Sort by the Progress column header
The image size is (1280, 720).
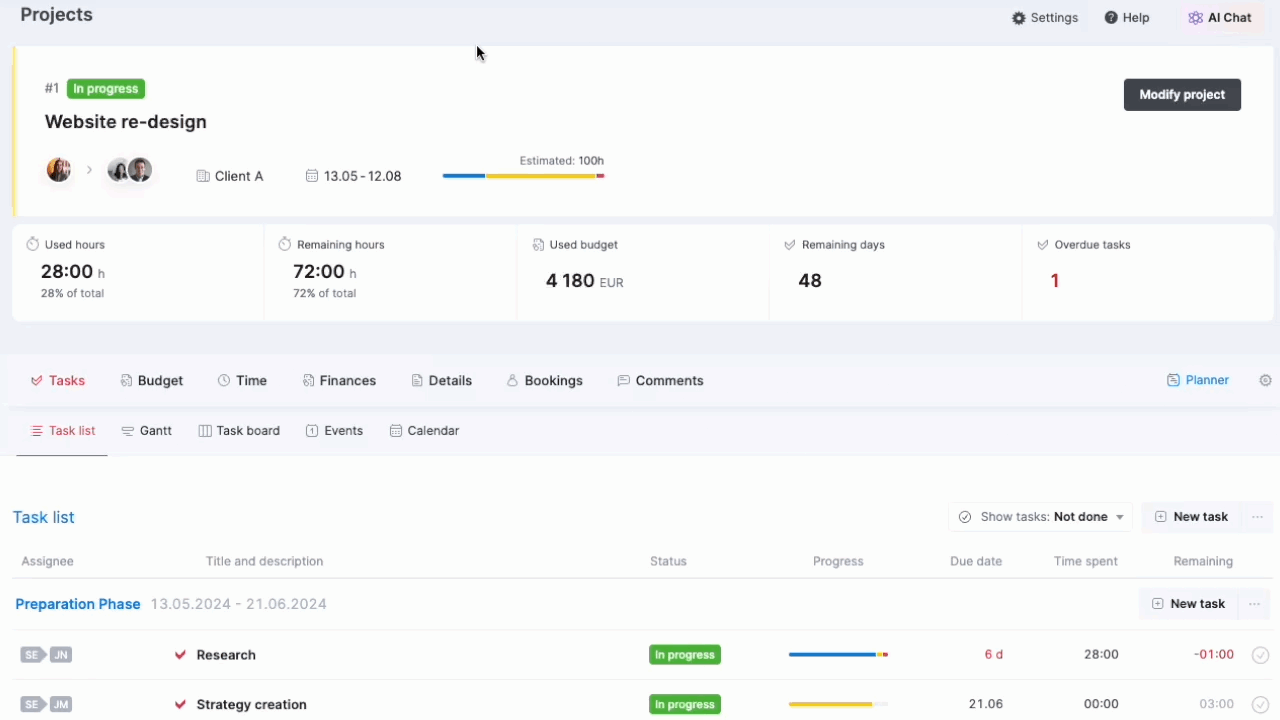[838, 561]
